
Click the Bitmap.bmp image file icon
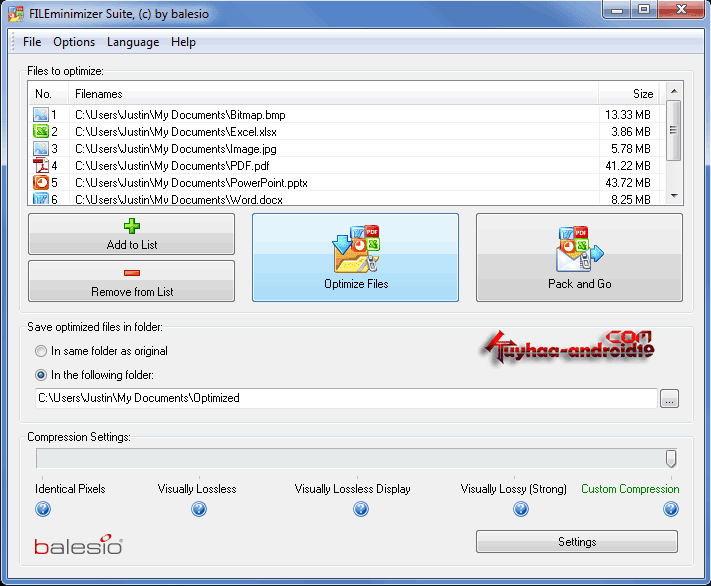[x=41, y=114]
